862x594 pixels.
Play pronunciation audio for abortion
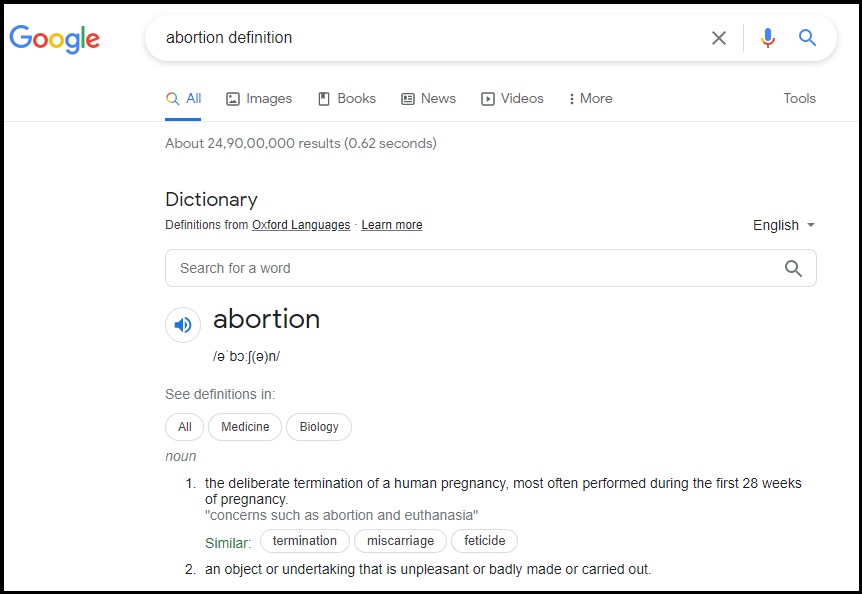(x=183, y=325)
